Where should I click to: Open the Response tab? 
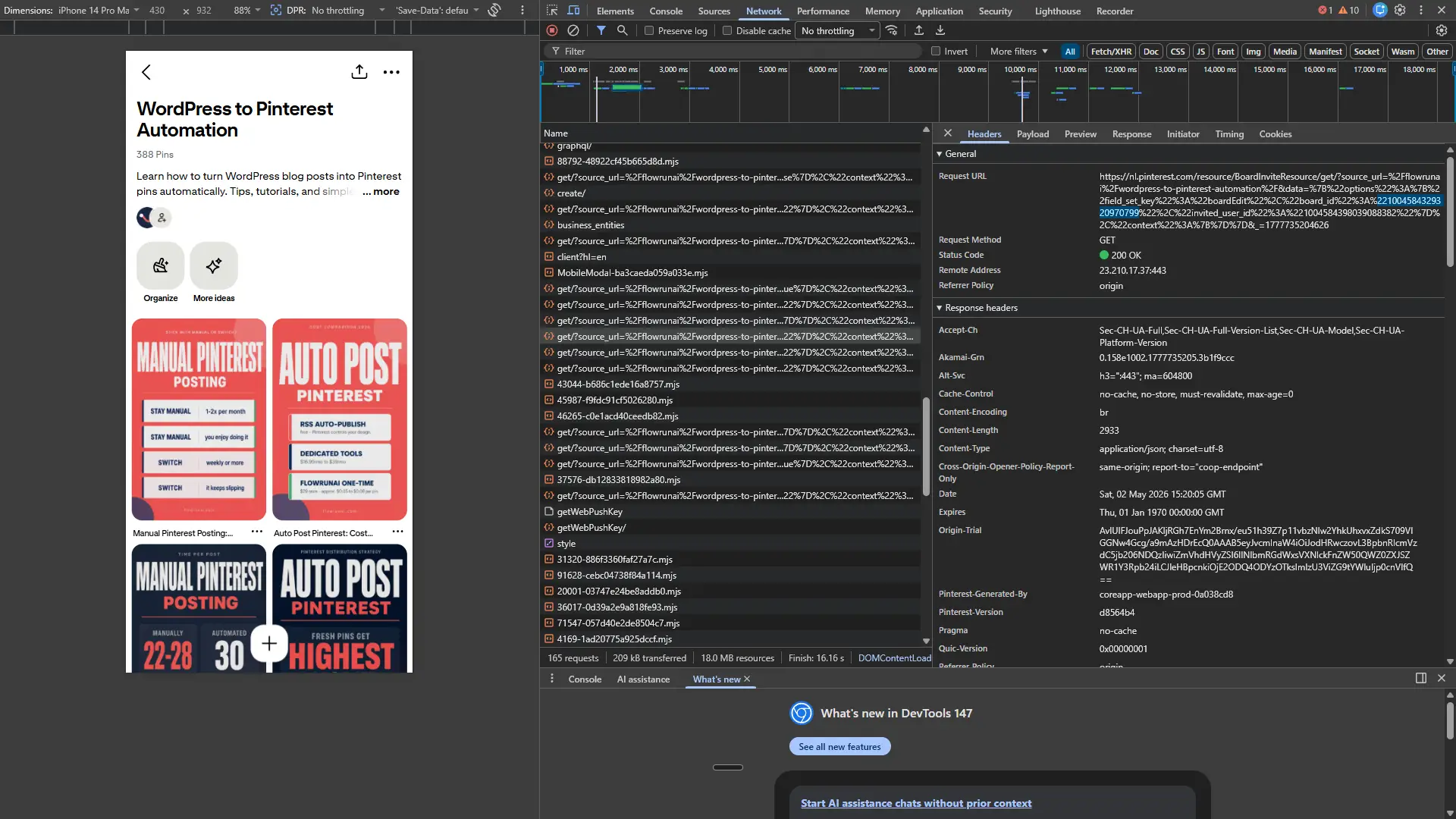1131,134
